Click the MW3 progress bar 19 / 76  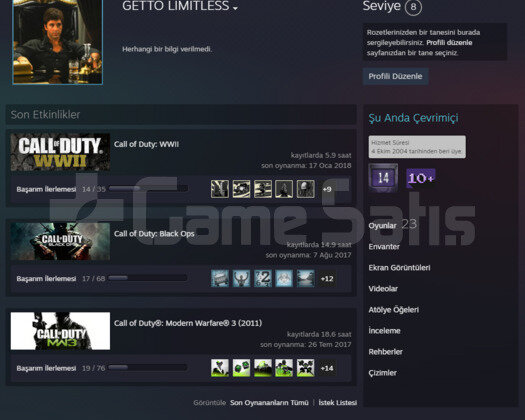point(148,367)
